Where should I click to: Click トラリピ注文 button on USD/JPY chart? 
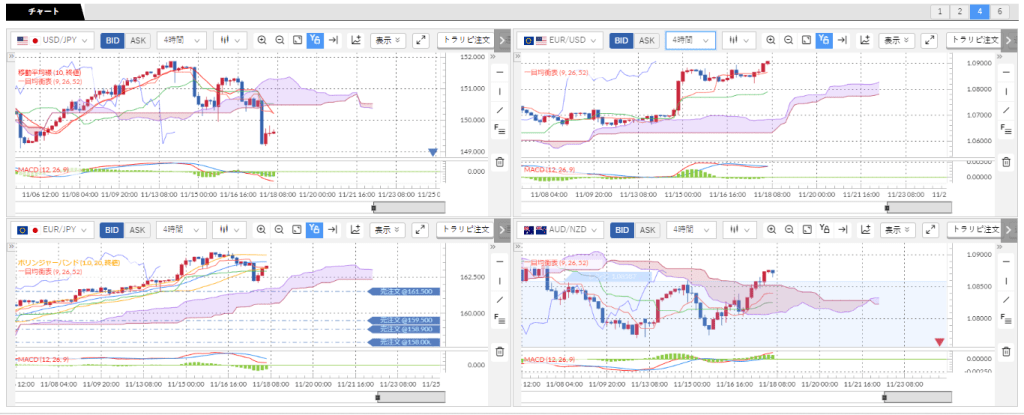467,40
